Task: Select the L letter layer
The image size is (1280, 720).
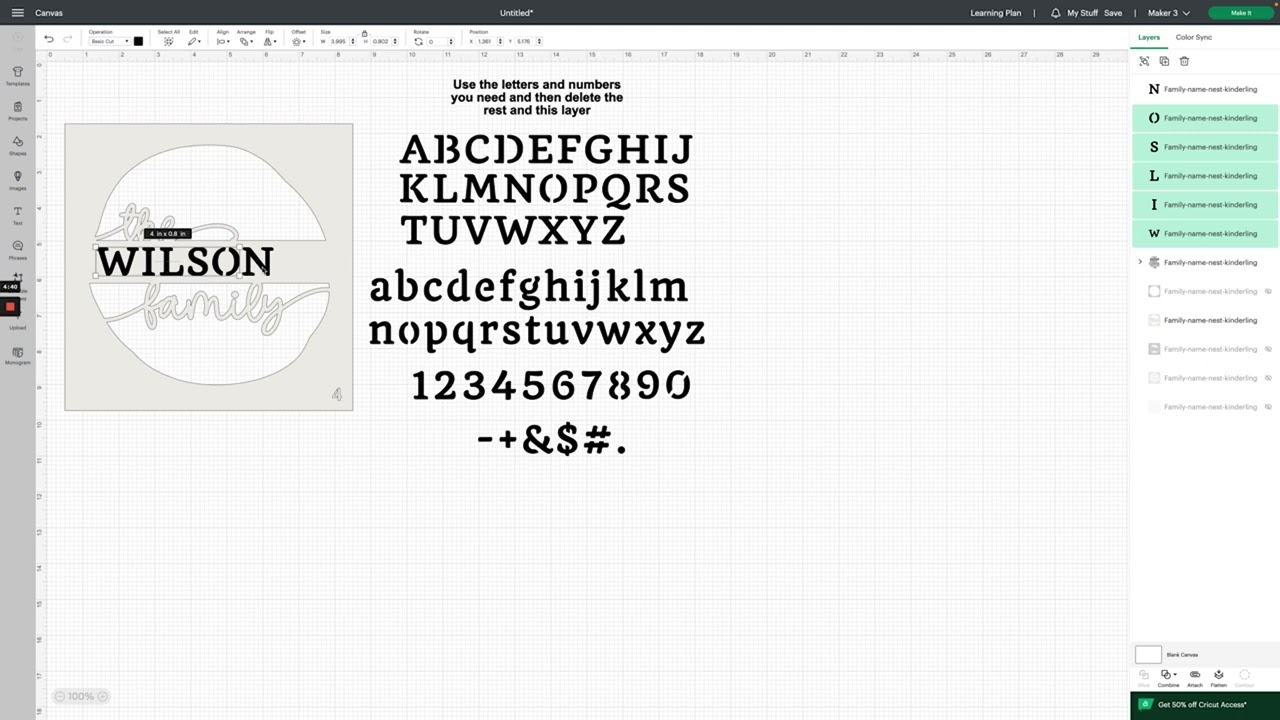Action: click(1205, 176)
